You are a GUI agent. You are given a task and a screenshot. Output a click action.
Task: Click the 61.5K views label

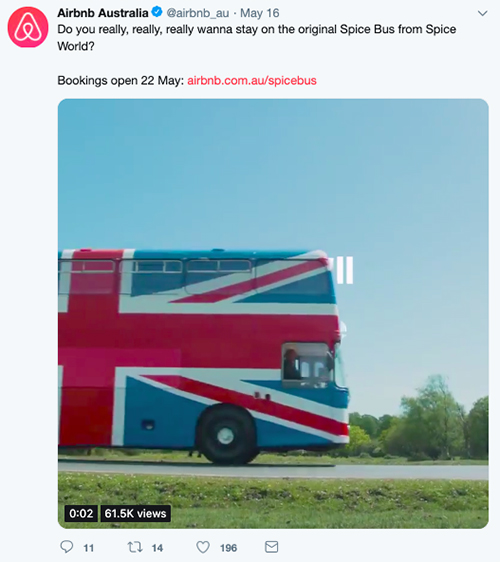pyautogui.click(x=135, y=513)
